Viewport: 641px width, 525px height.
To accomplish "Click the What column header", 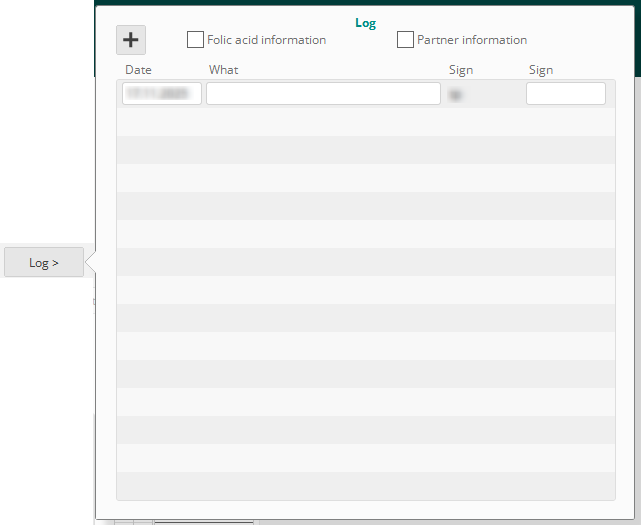I will [223, 70].
